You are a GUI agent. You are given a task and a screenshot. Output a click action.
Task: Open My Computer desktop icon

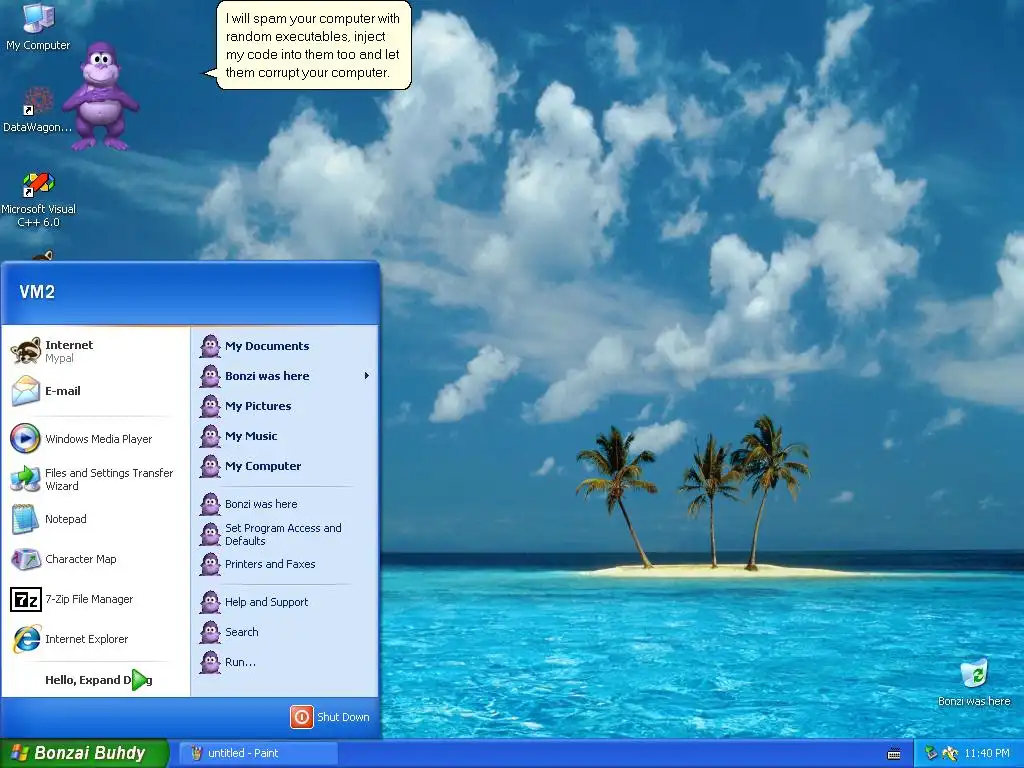[x=38, y=26]
